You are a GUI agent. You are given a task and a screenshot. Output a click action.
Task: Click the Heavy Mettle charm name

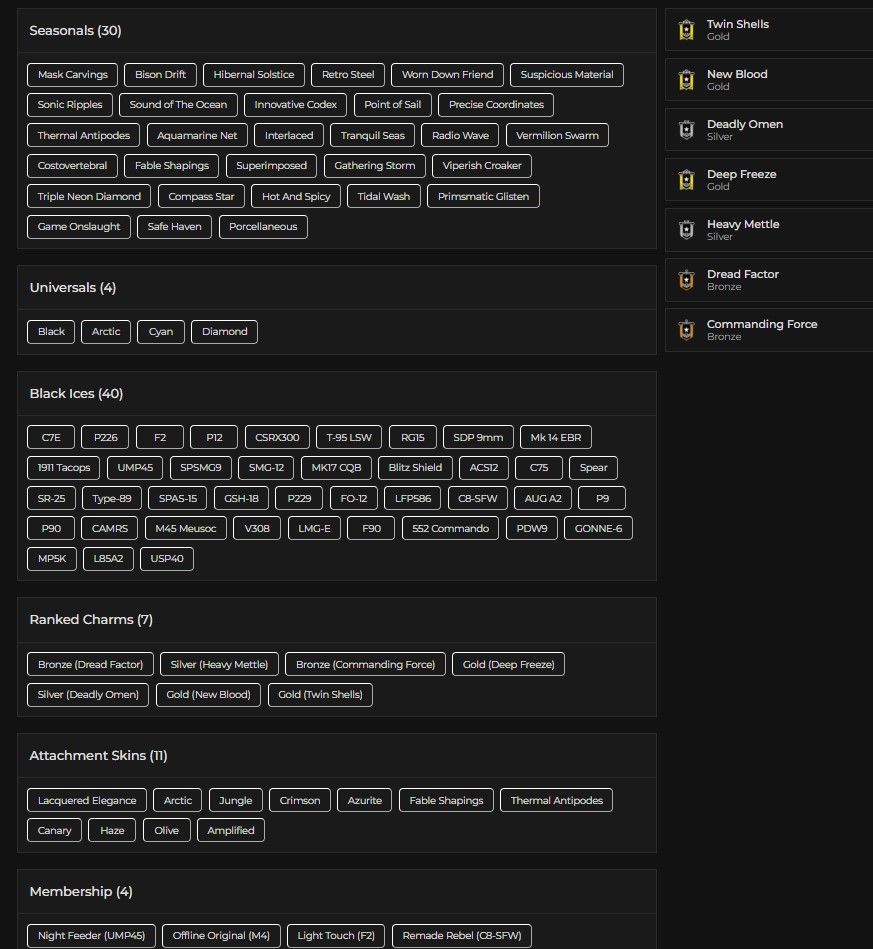[743, 224]
